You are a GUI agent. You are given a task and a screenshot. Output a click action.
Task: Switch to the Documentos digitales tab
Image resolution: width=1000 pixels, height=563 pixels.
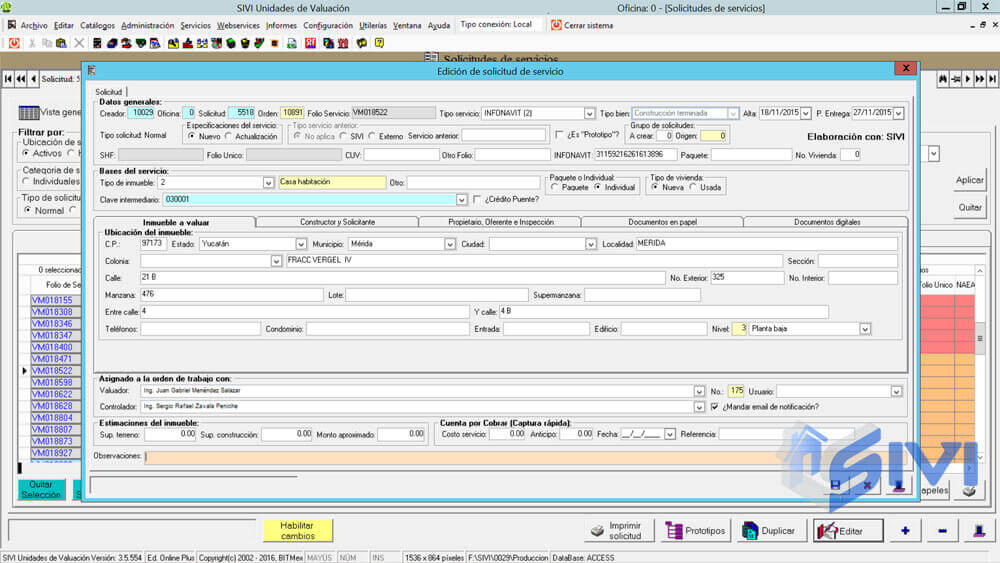point(827,222)
